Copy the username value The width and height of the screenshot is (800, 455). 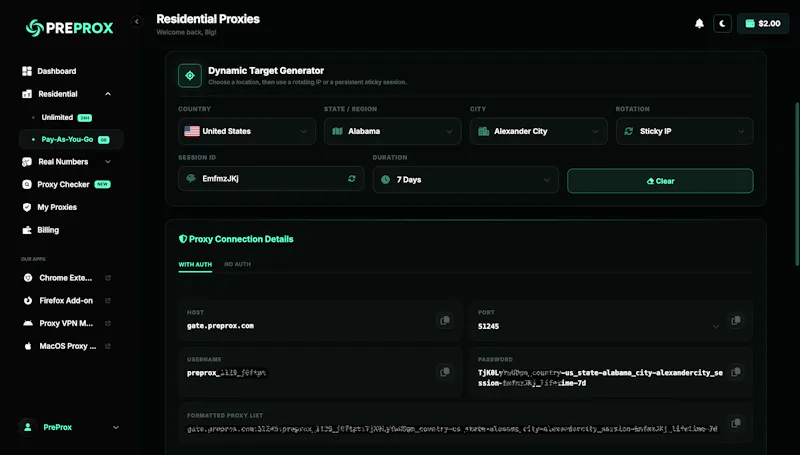pyautogui.click(x=445, y=372)
